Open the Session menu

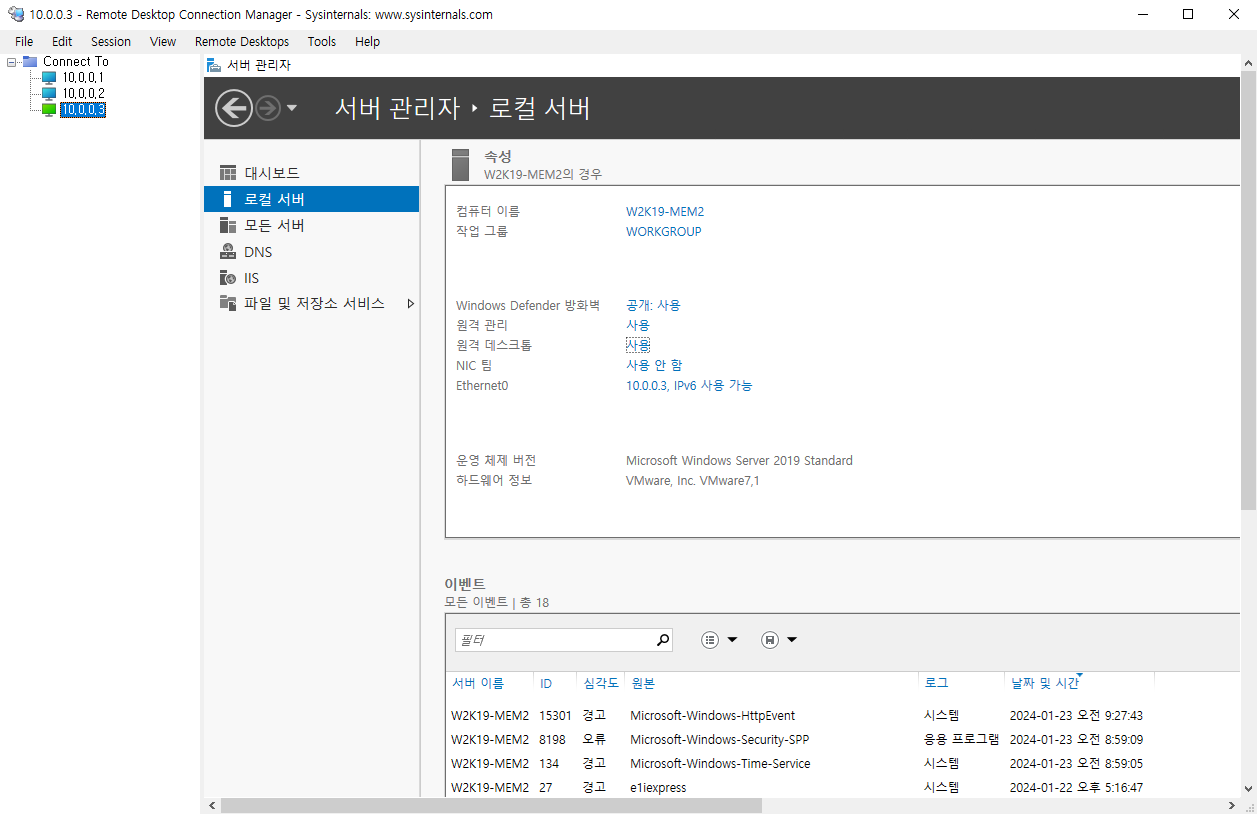coord(111,41)
